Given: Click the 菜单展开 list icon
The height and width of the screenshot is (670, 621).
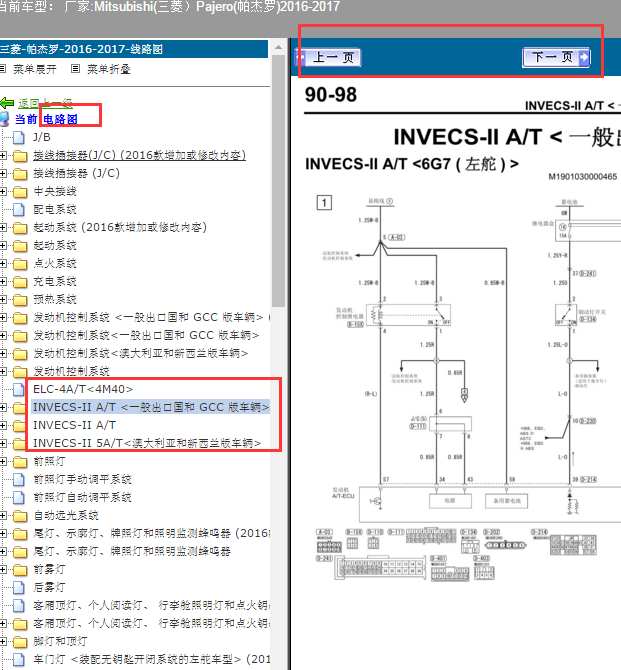Looking at the screenshot, I should tap(3, 69).
